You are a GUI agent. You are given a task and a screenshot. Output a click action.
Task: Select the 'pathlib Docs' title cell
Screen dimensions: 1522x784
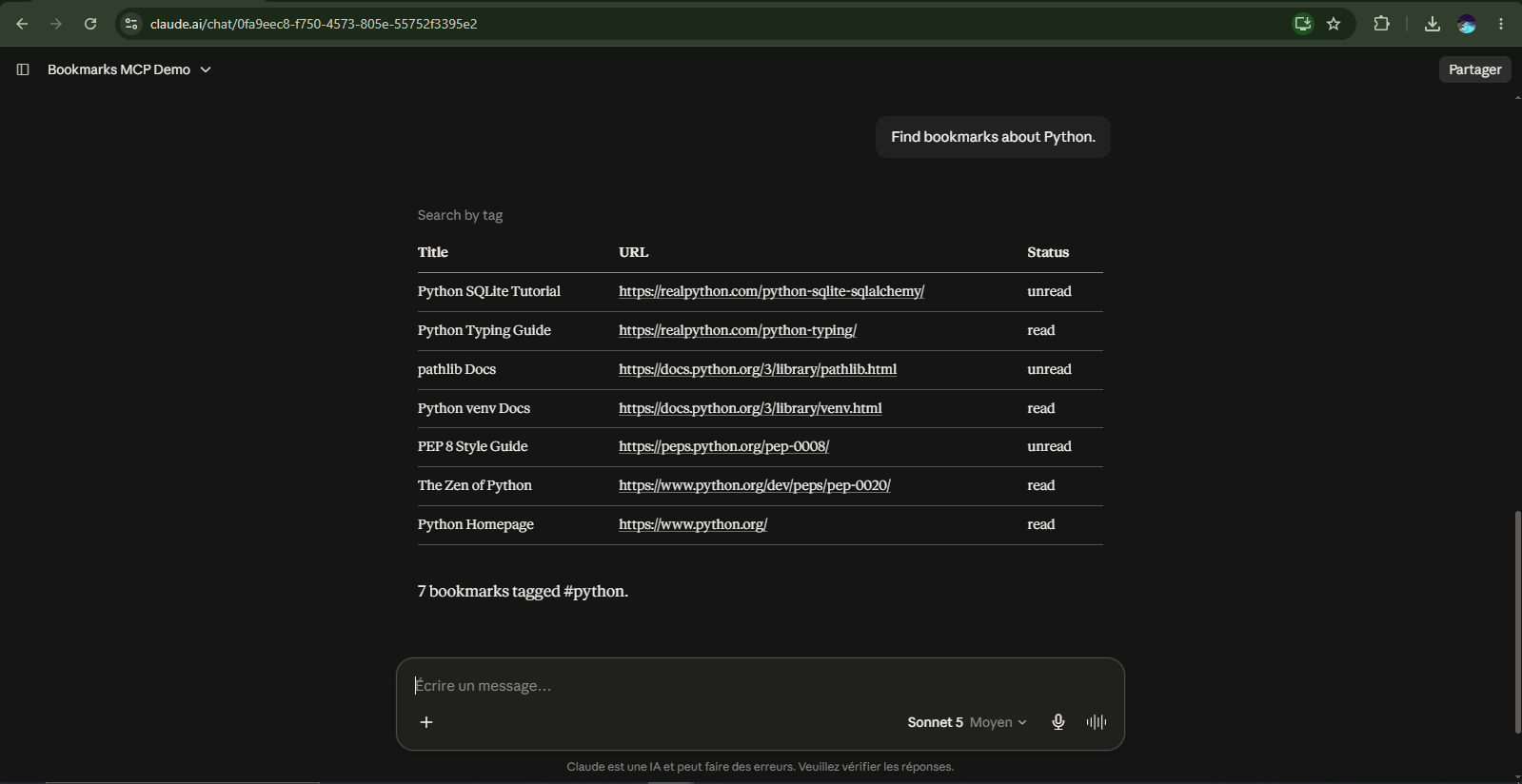point(457,369)
